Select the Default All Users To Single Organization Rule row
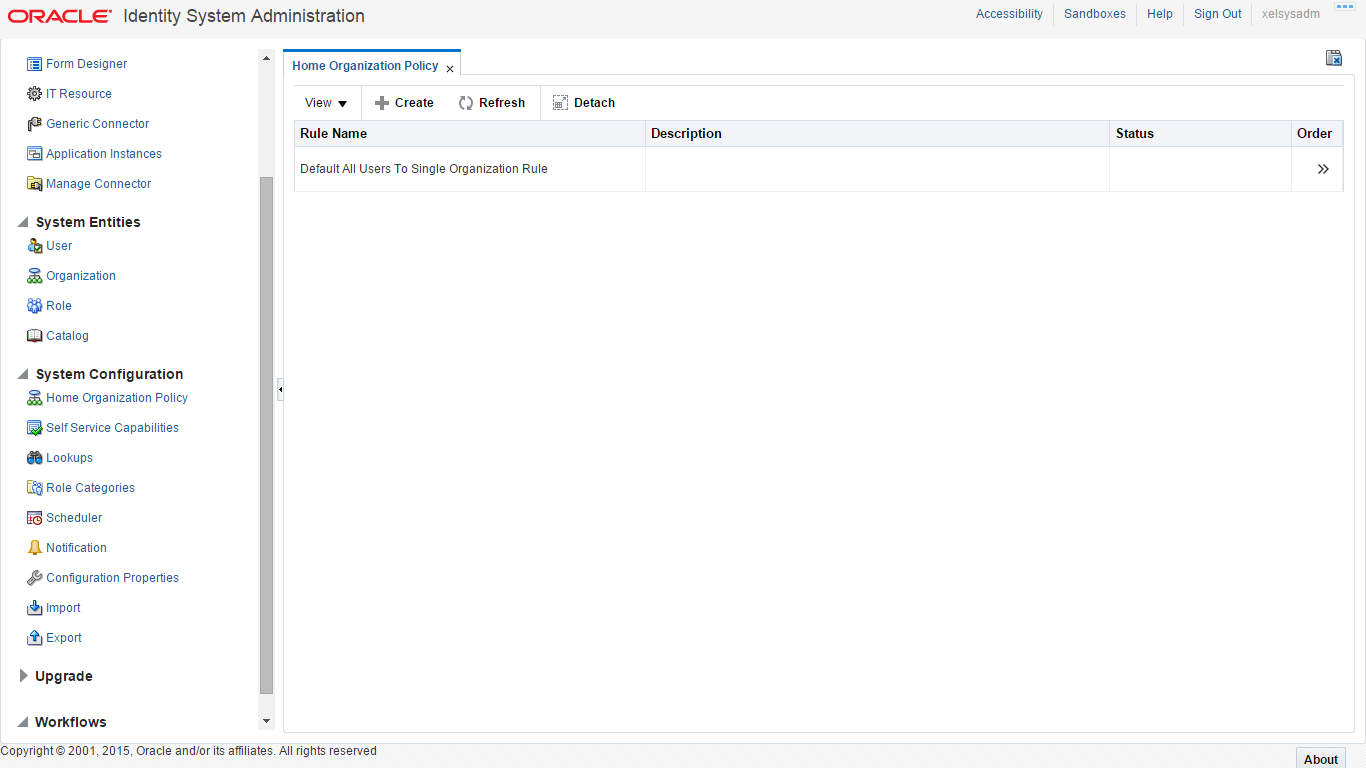This screenshot has height=768, width=1366. [x=423, y=168]
